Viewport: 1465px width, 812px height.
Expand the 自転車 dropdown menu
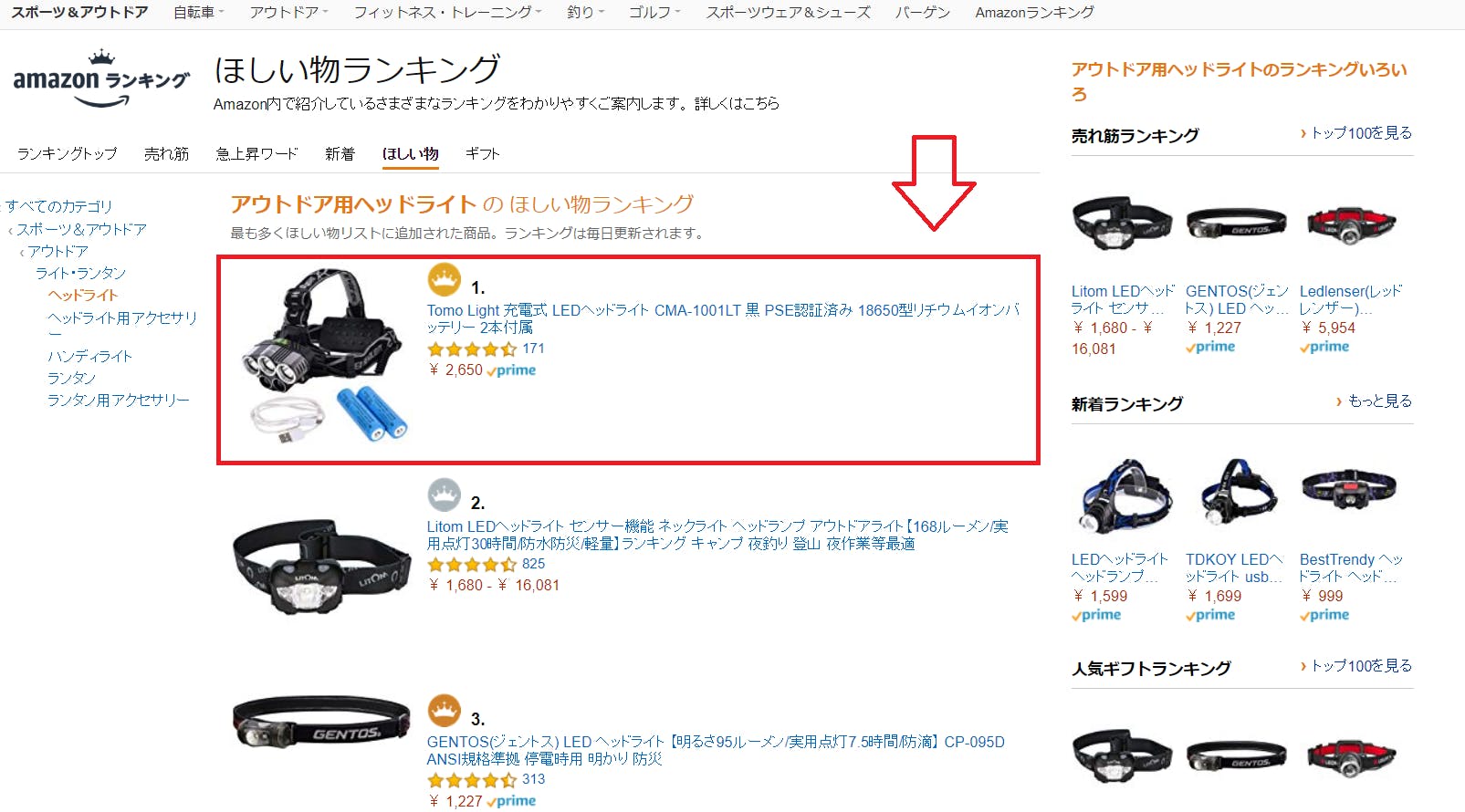(199, 13)
